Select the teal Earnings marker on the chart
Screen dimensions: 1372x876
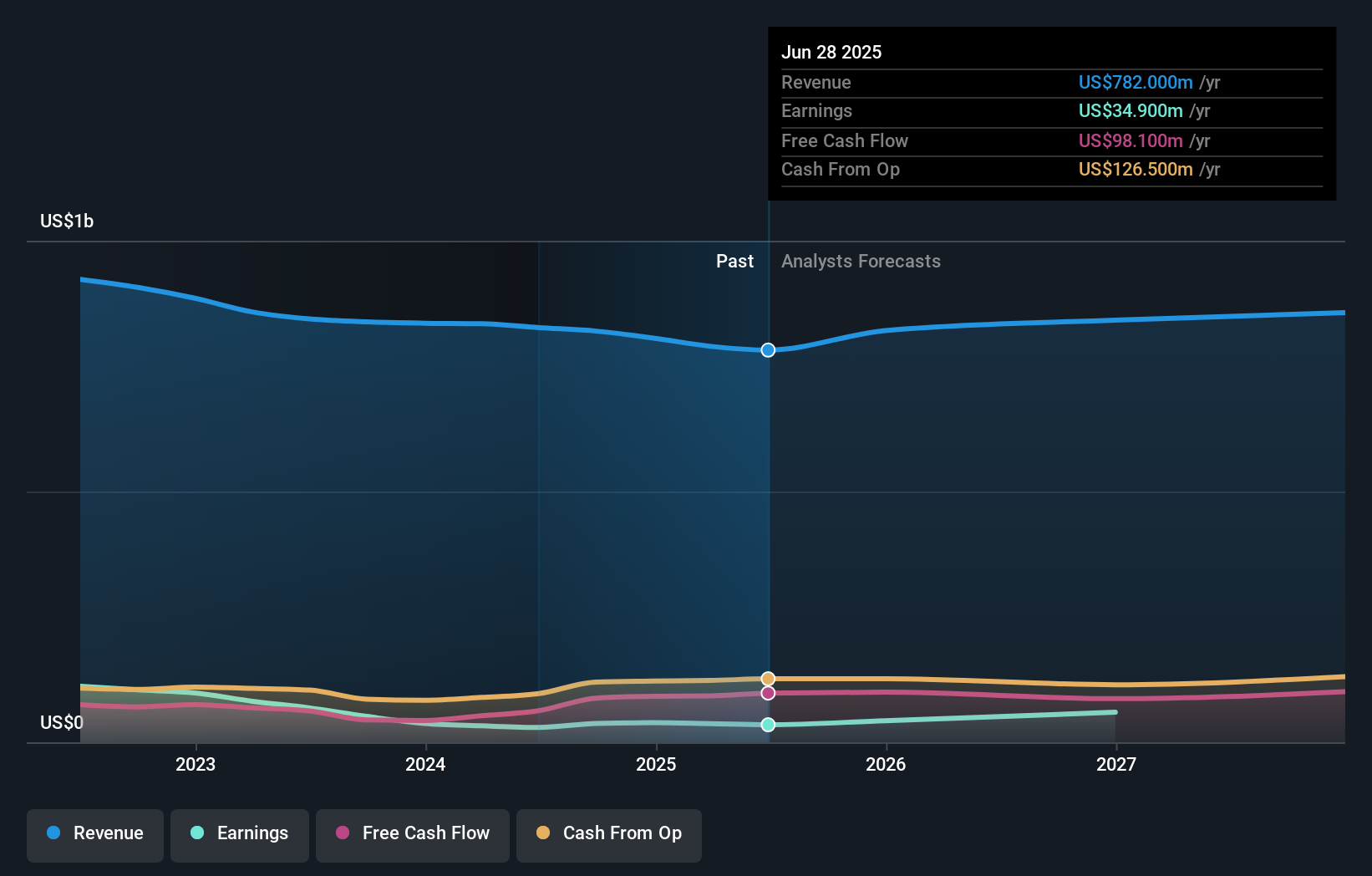coord(767,726)
